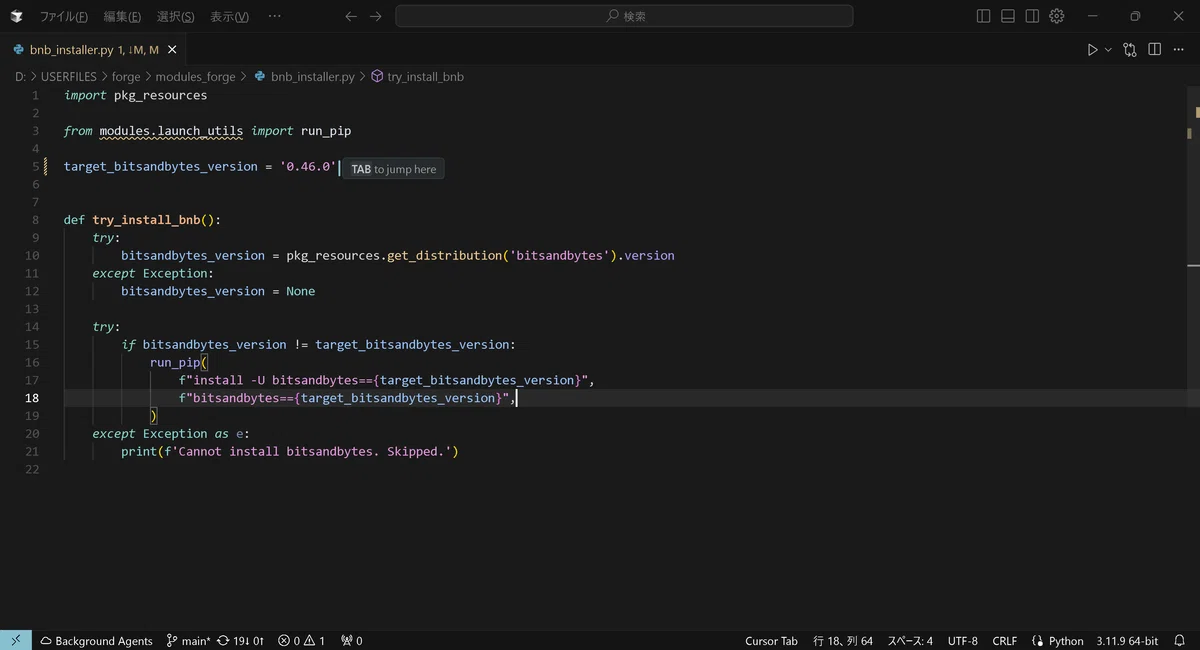Click the Cursor app logo icon
The image size is (1200, 650).
pos(17,16)
